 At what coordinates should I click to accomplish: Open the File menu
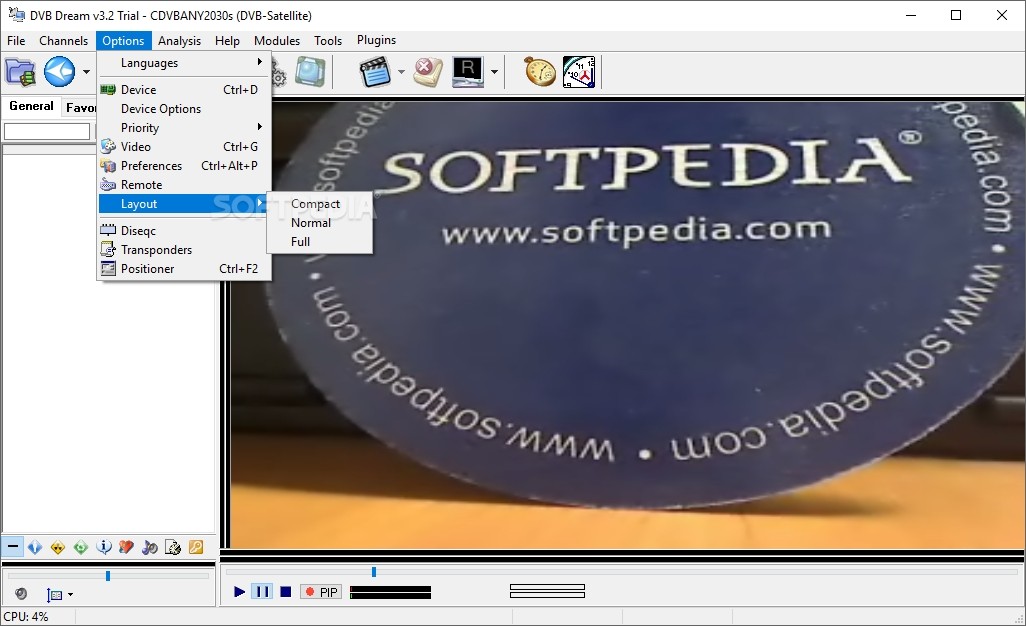[16, 41]
